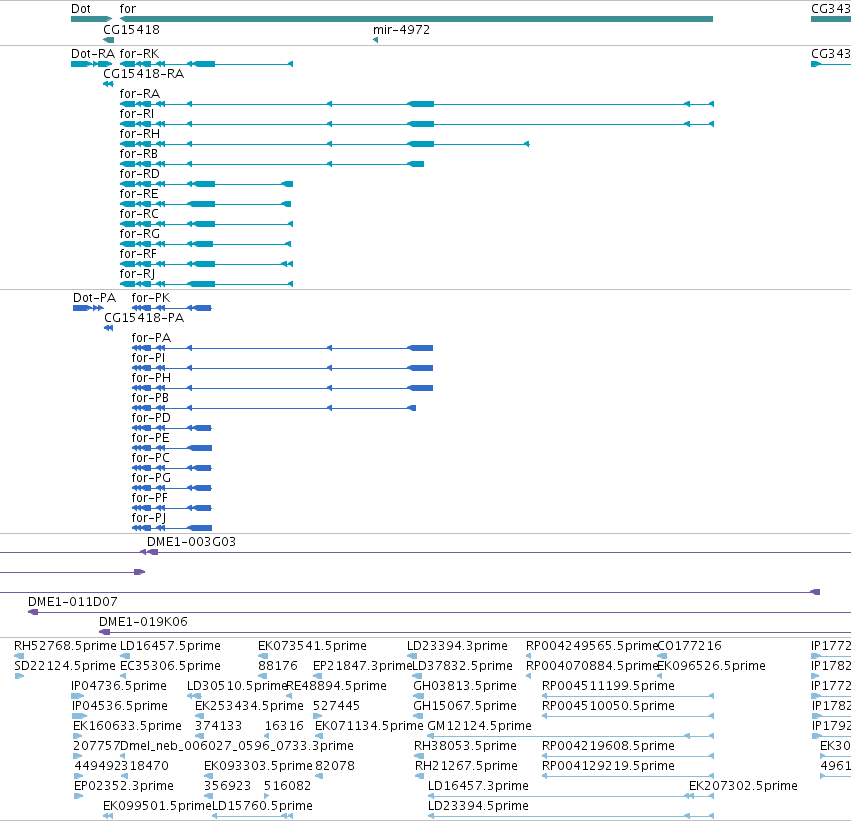Select the for-RA transcript label
This screenshot has height=821, width=851.
click(x=139, y=94)
